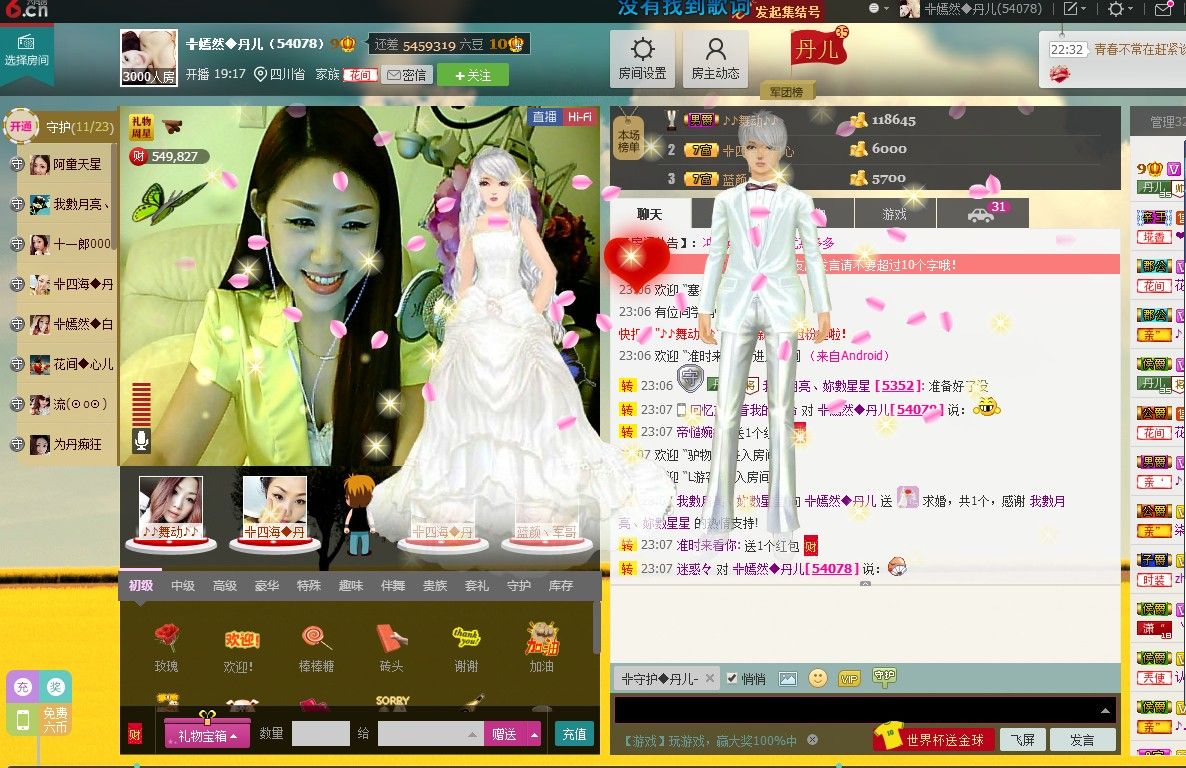Image resolution: width=1186 pixels, height=768 pixels.
Task: Click the 发言 send message button
Action: click(1082, 739)
